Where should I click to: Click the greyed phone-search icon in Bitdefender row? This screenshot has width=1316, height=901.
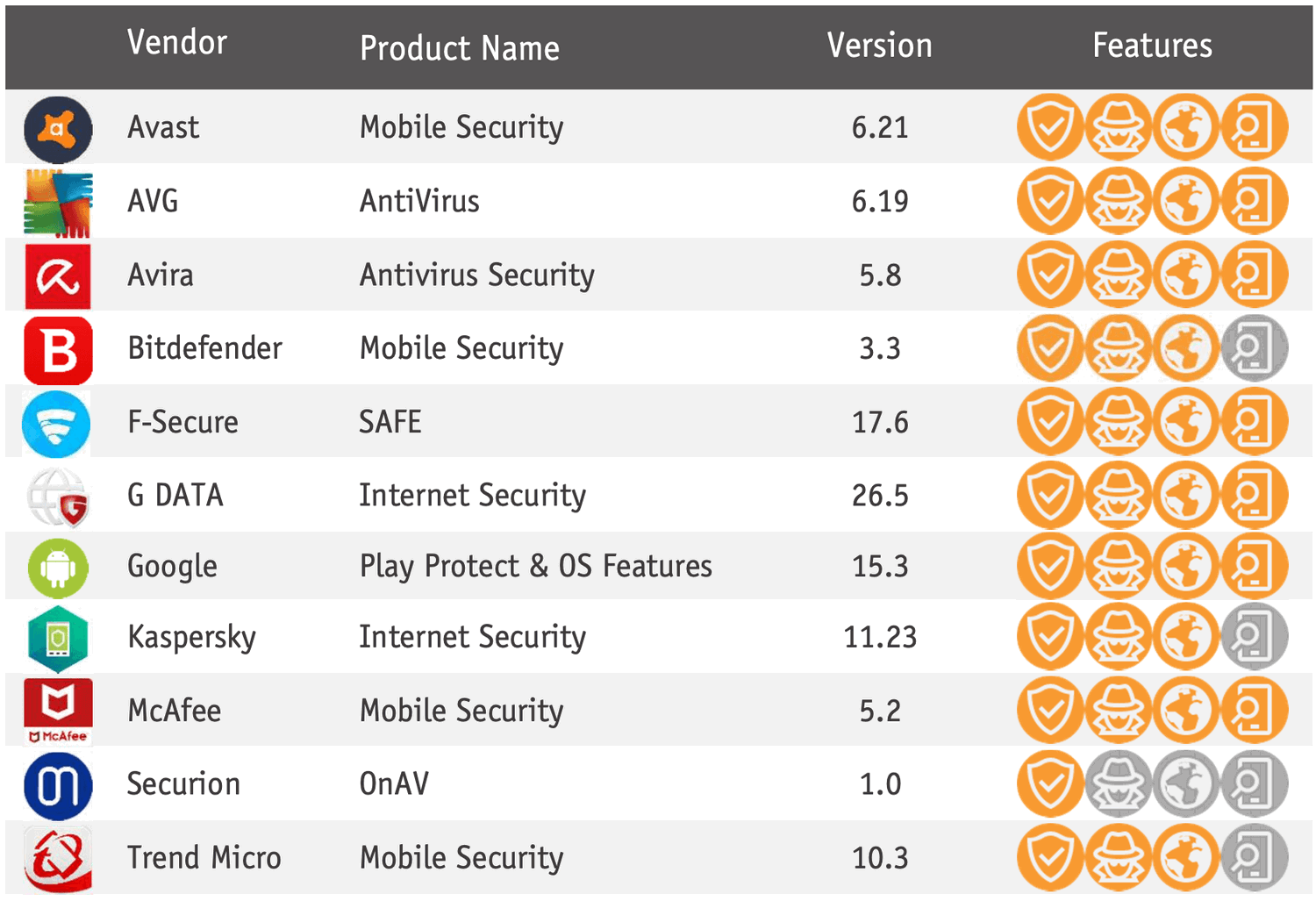pos(1255,348)
